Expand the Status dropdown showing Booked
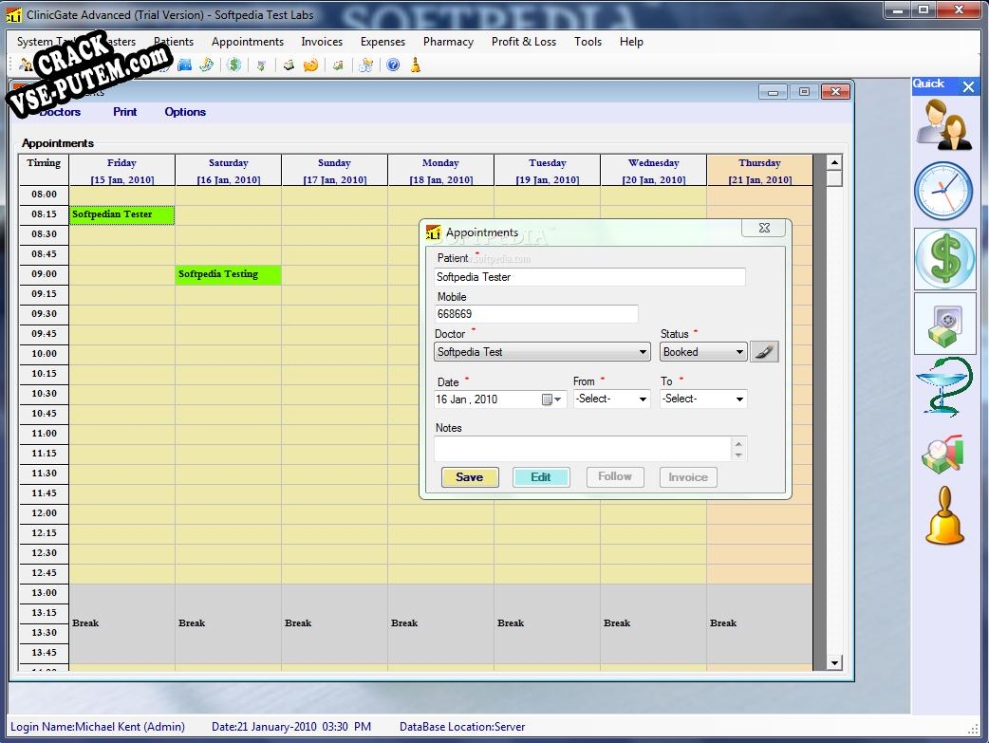Viewport: 989px width, 743px height. tap(739, 352)
